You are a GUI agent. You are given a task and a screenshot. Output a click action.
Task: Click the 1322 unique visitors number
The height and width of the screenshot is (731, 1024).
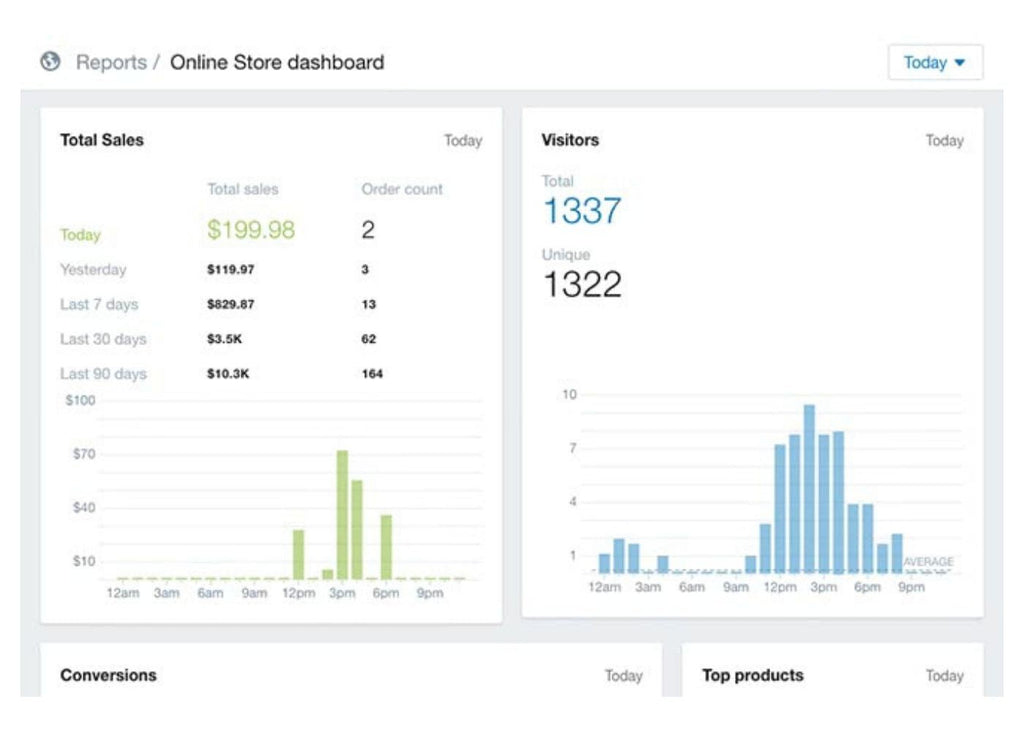[581, 284]
